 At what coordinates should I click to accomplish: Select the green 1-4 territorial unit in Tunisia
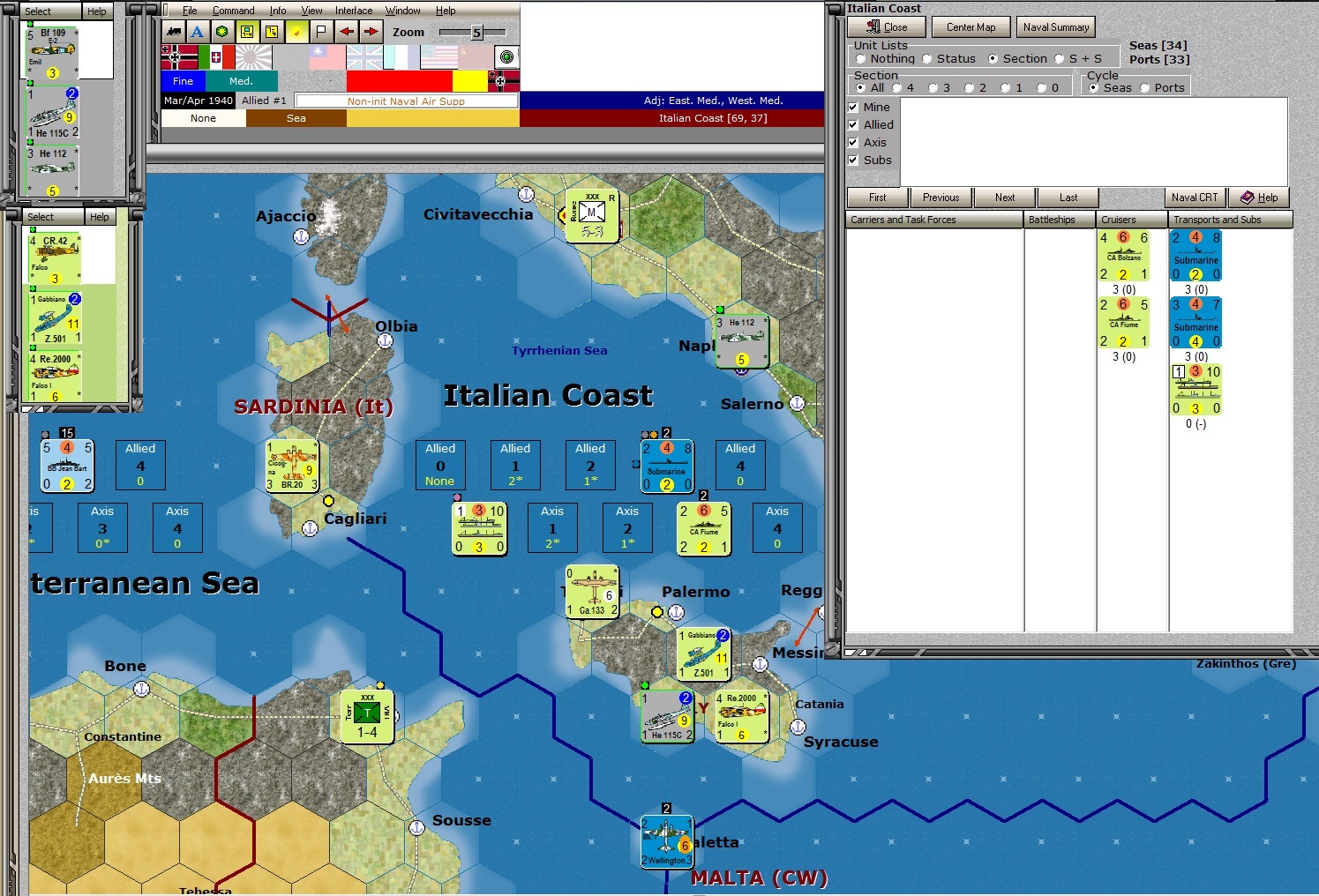[x=367, y=716]
